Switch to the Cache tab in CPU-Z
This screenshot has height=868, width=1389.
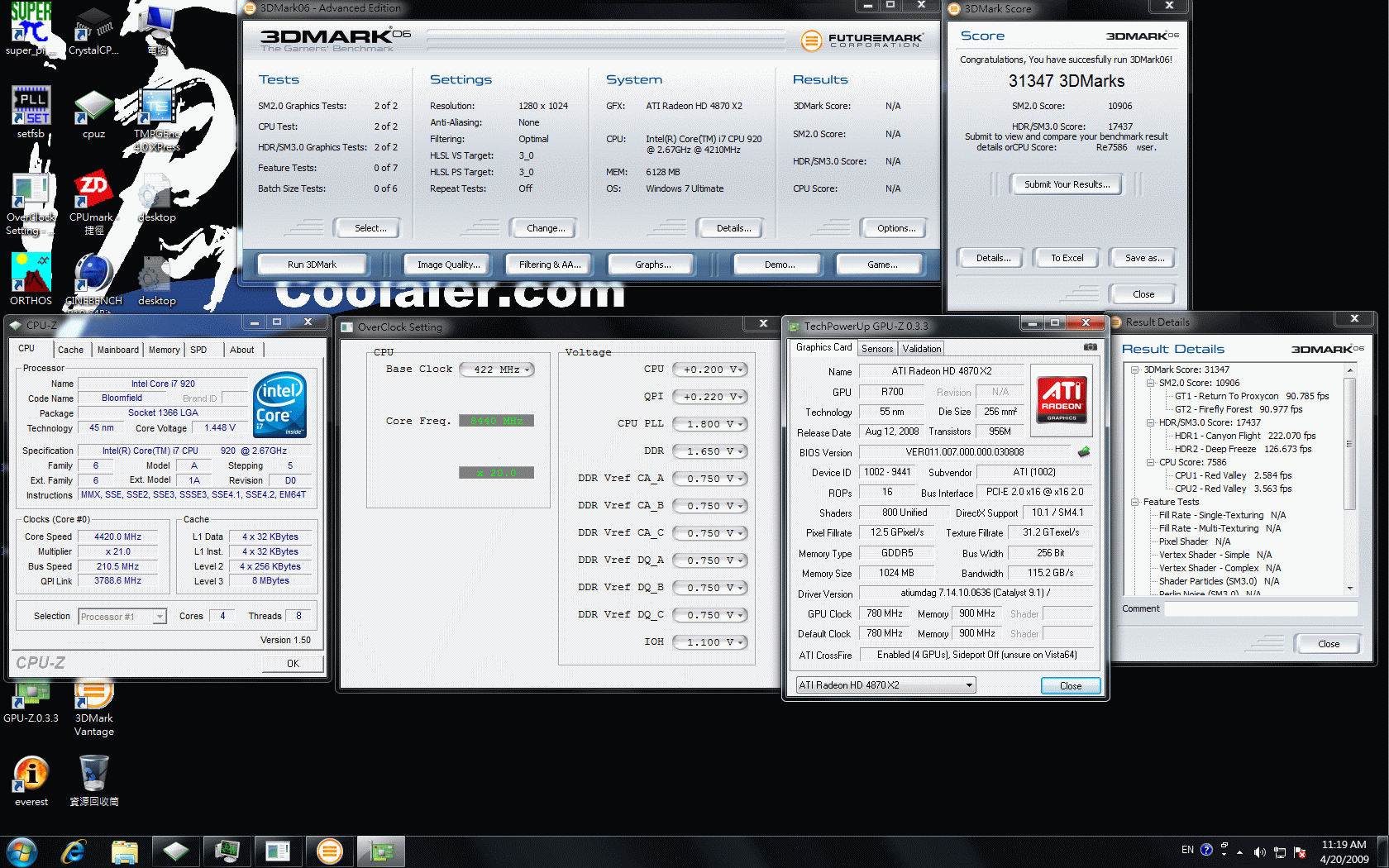pyautogui.click(x=70, y=350)
